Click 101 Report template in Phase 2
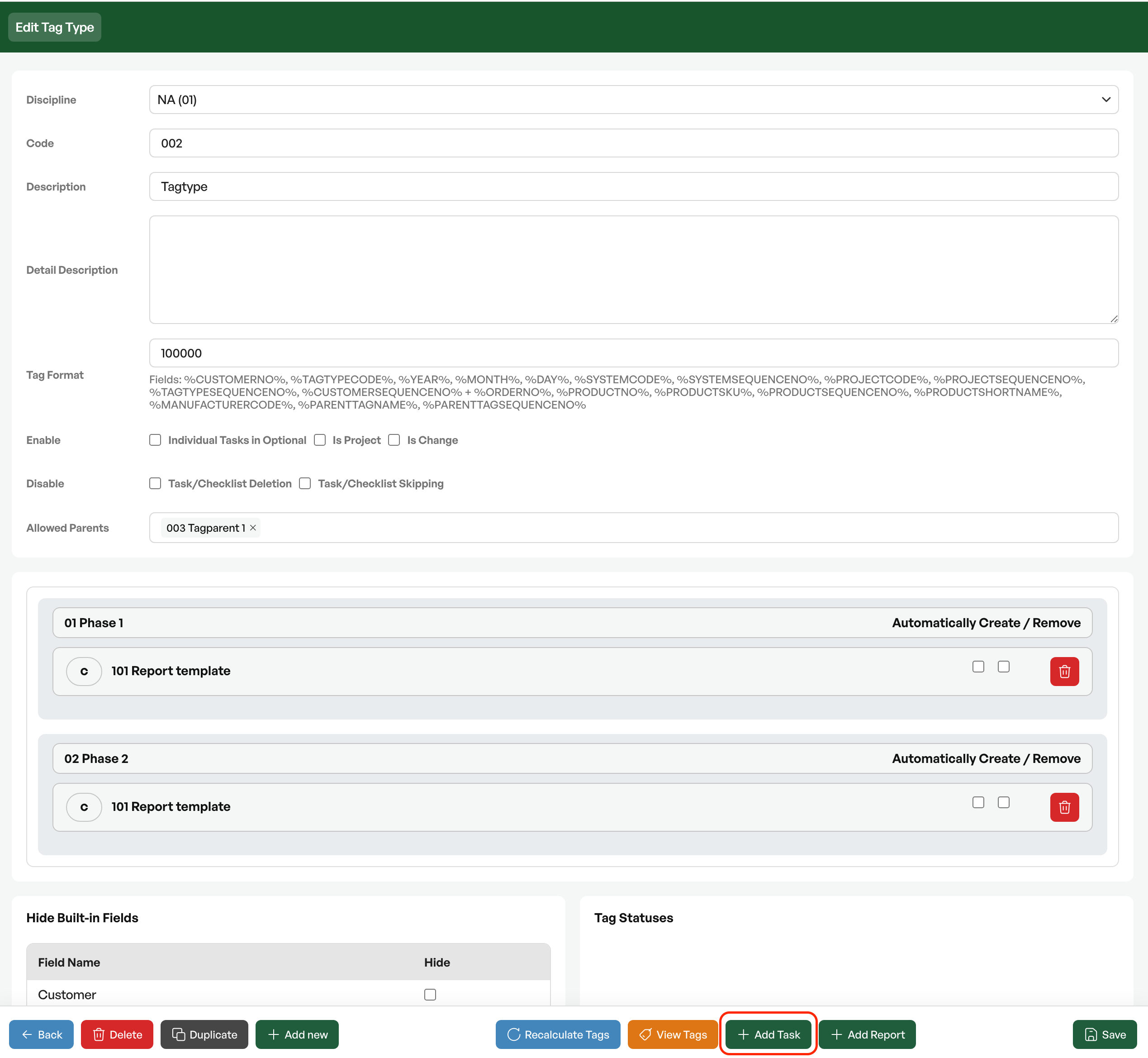1148x1058 pixels. coord(171,807)
